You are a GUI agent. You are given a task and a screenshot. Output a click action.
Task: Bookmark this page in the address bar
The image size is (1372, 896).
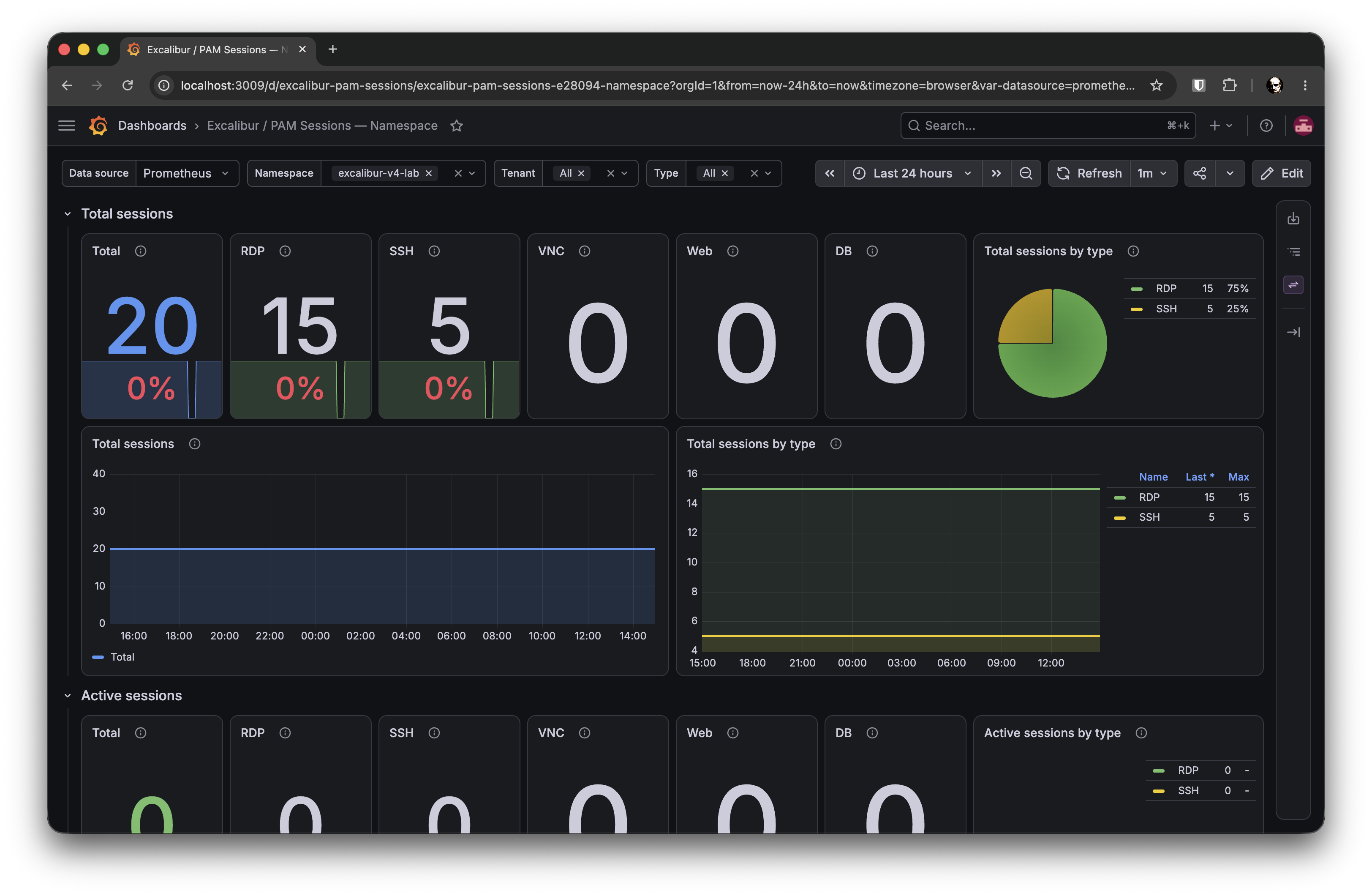pyautogui.click(x=1157, y=85)
